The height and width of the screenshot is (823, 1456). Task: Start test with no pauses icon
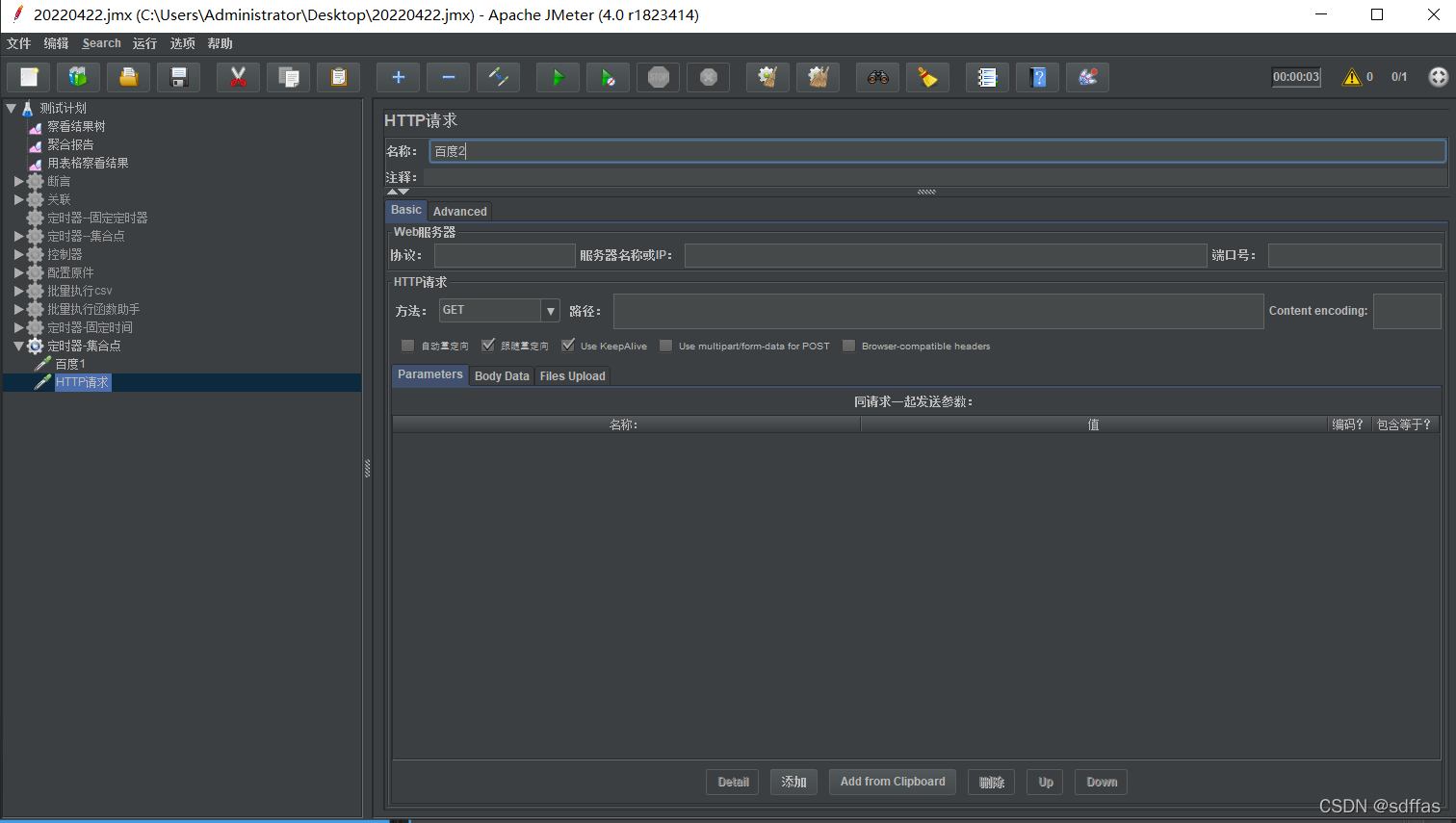point(608,77)
